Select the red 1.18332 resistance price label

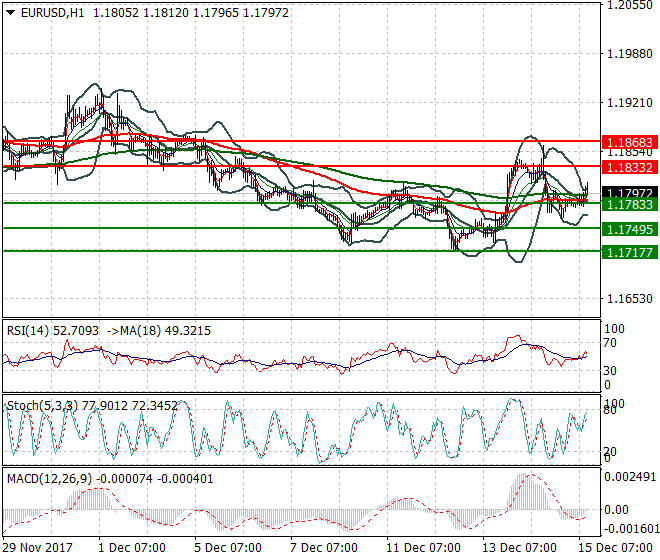point(630,167)
